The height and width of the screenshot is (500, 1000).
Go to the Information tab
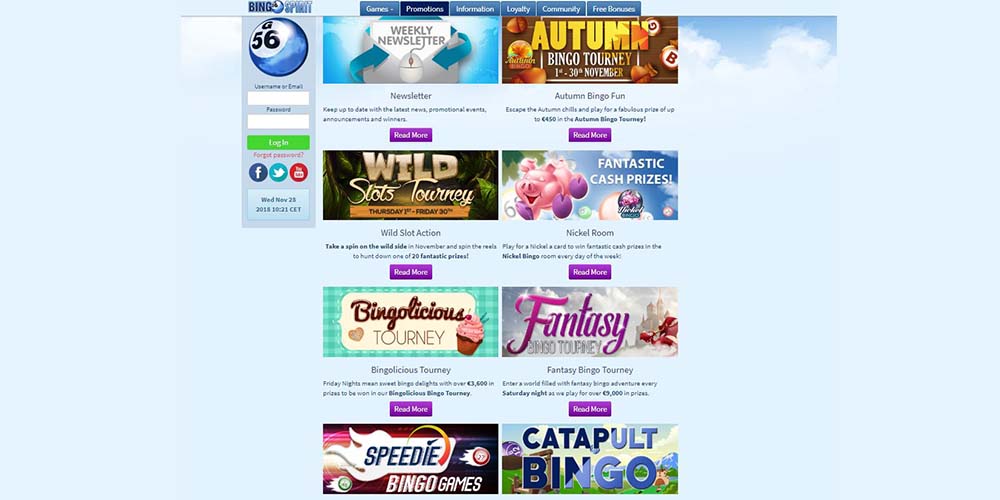click(475, 9)
